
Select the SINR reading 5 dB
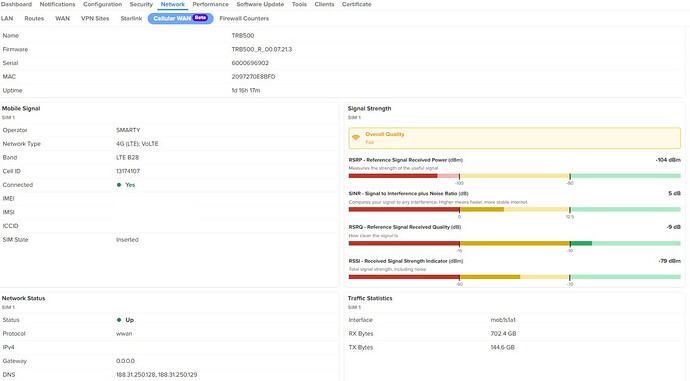(x=674, y=193)
